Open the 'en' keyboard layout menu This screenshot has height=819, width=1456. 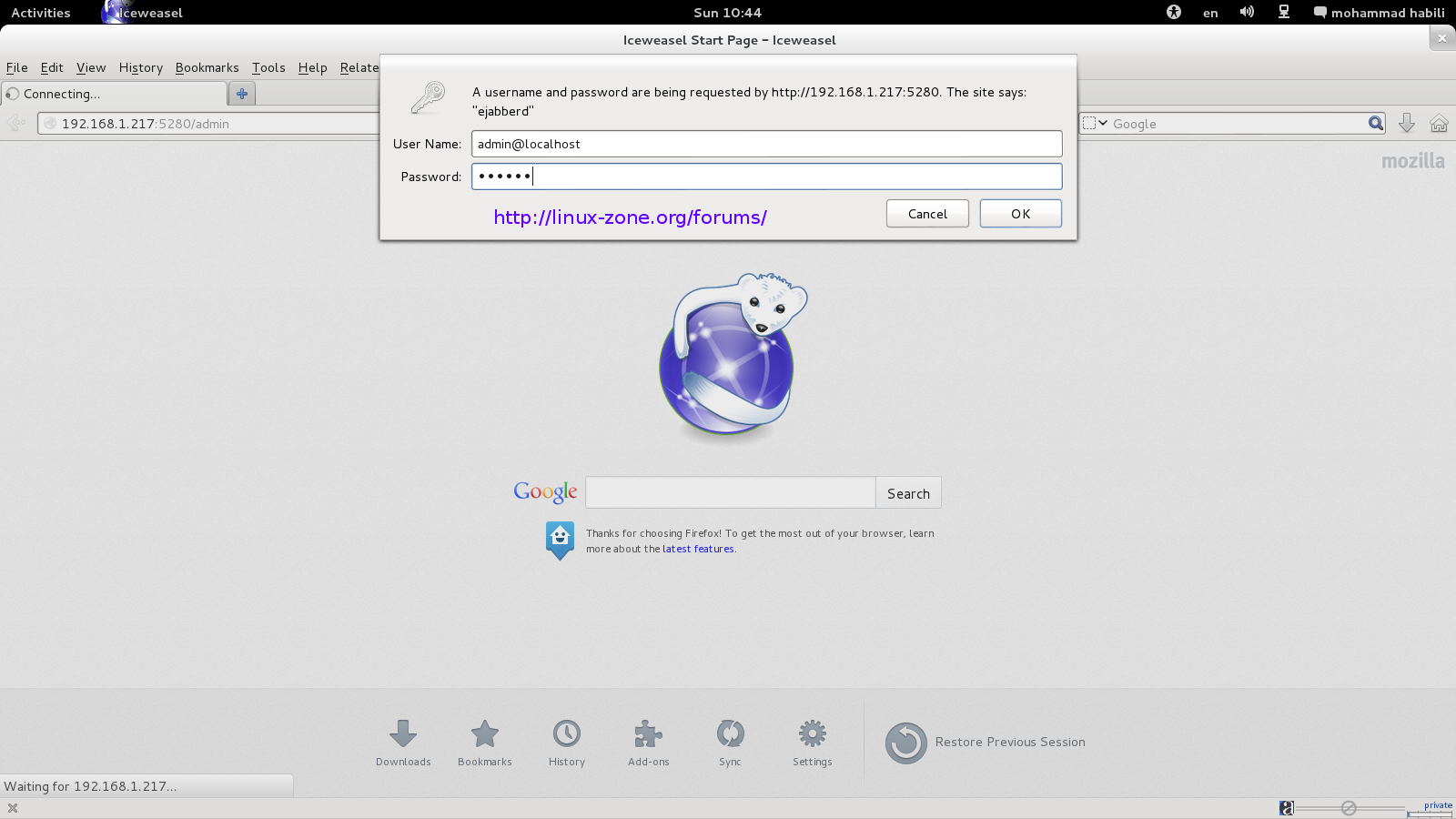pyautogui.click(x=1210, y=13)
